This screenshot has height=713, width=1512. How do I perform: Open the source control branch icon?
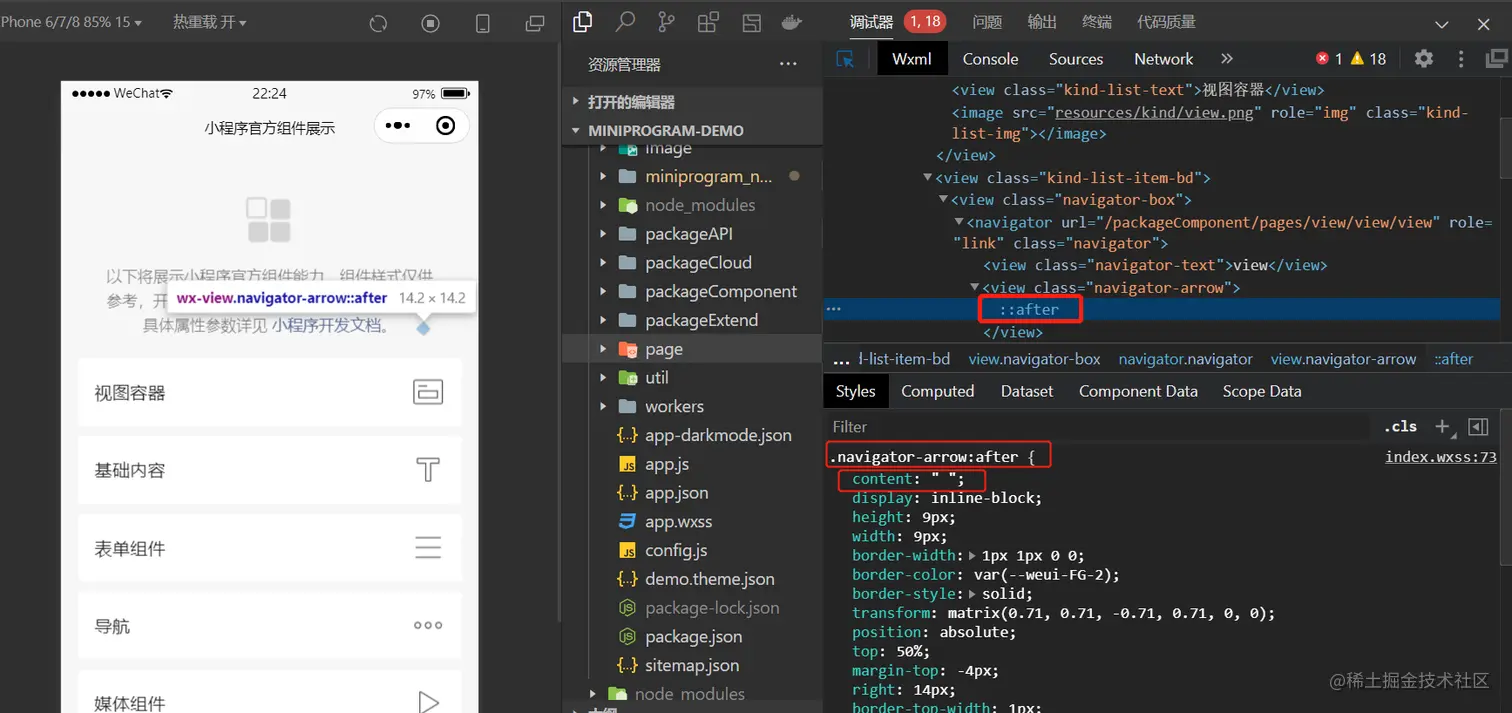[x=666, y=22]
